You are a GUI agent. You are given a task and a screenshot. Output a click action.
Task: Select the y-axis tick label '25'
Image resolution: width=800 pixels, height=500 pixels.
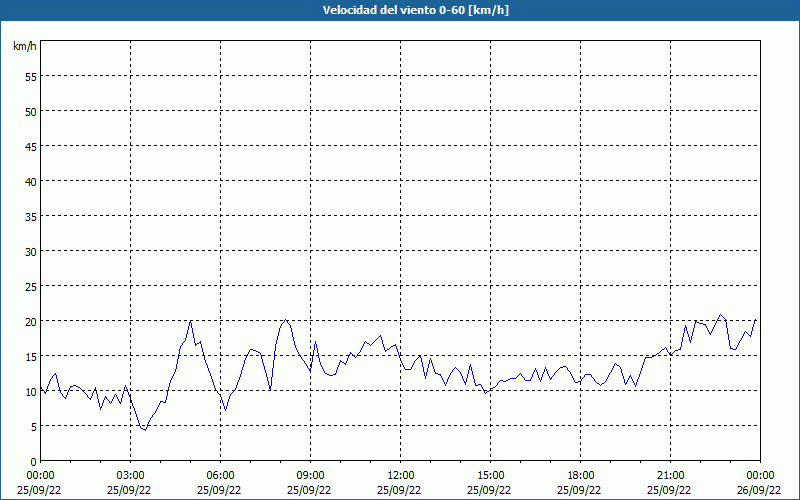[31, 287]
